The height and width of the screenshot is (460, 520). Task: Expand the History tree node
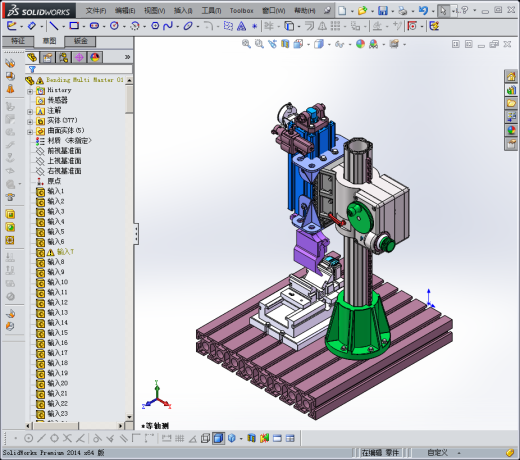click(30, 91)
